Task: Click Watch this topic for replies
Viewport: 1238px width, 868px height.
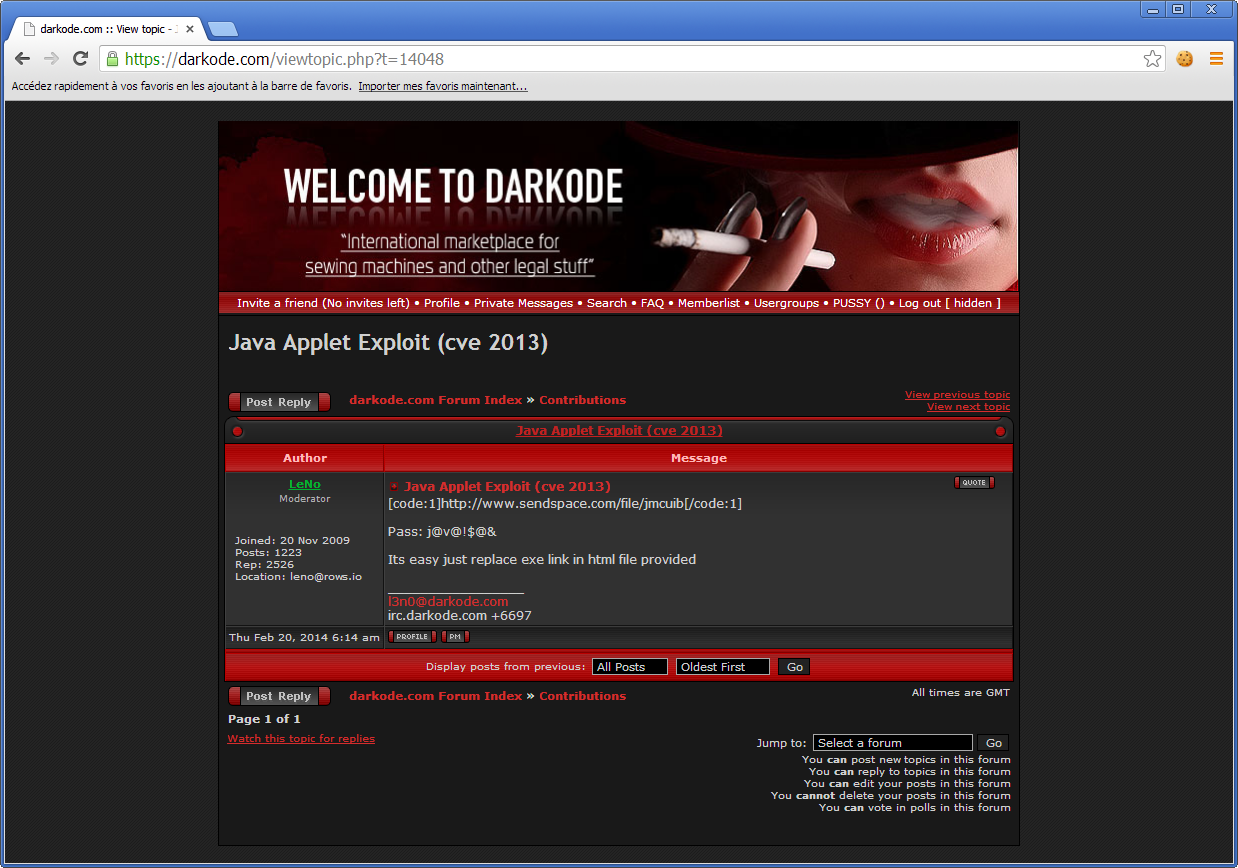Action: (x=301, y=739)
